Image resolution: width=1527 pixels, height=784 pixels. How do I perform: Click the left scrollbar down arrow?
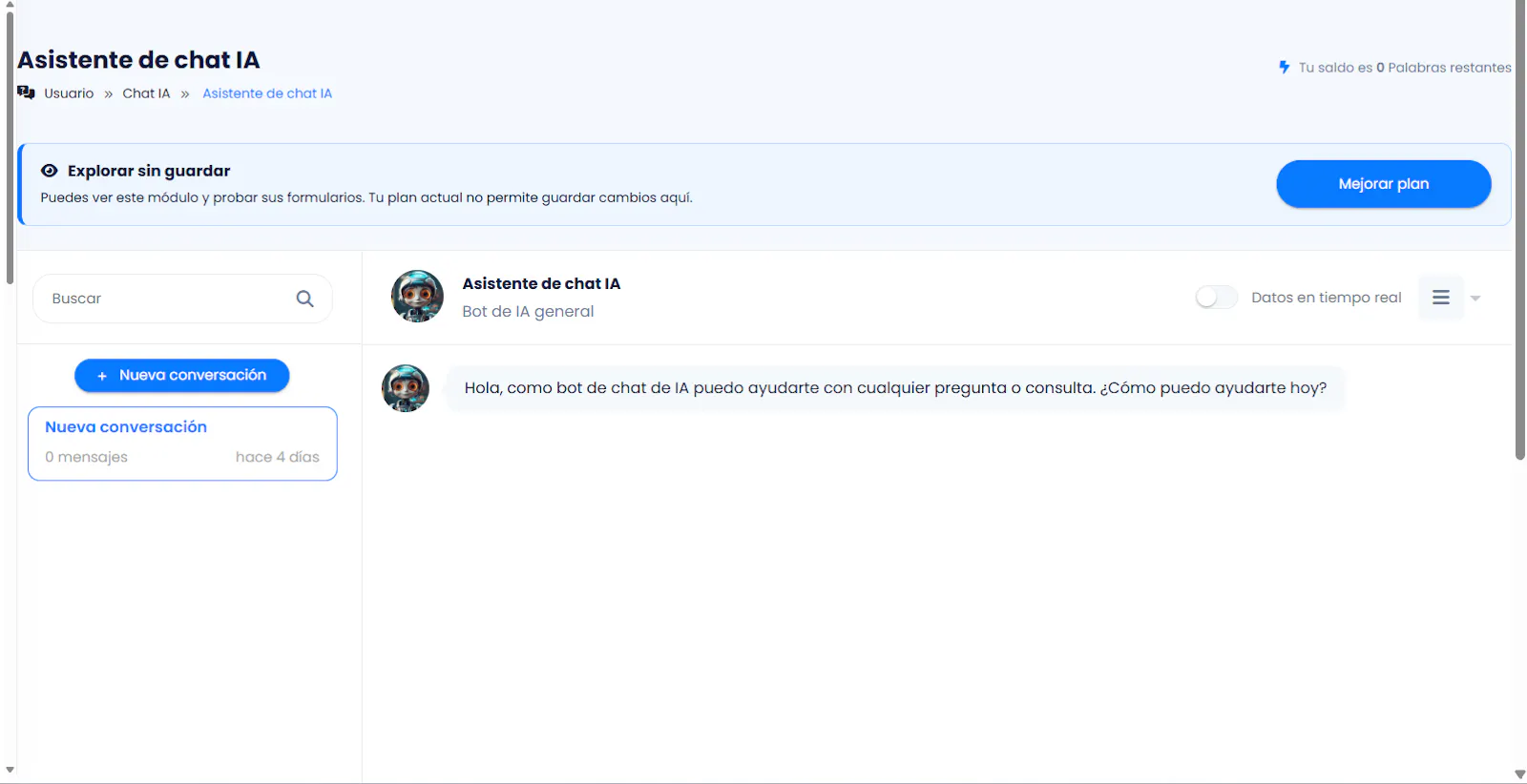[10, 770]
